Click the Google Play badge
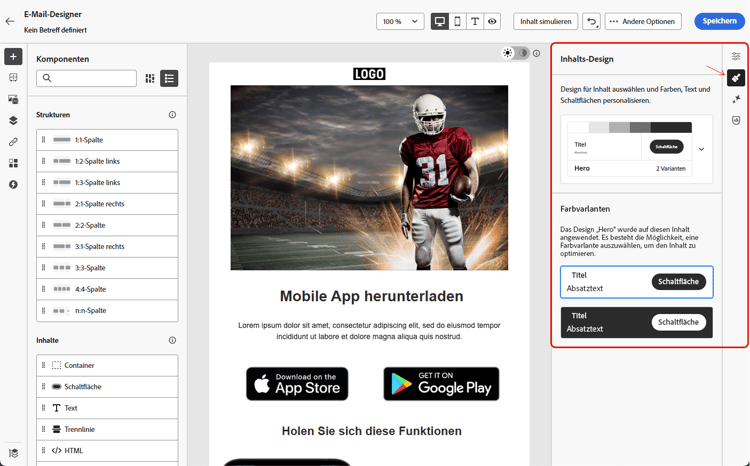The width and height of the screenshot is (750, 466). point(441,384)
